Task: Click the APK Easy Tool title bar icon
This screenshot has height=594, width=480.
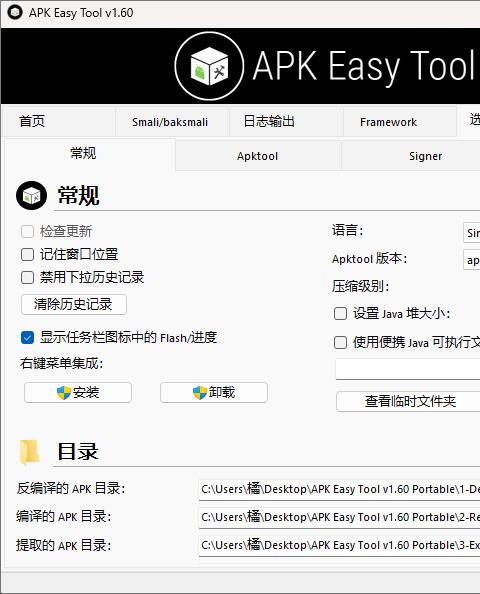Action: pyautogui.click(x=15, y=13)
